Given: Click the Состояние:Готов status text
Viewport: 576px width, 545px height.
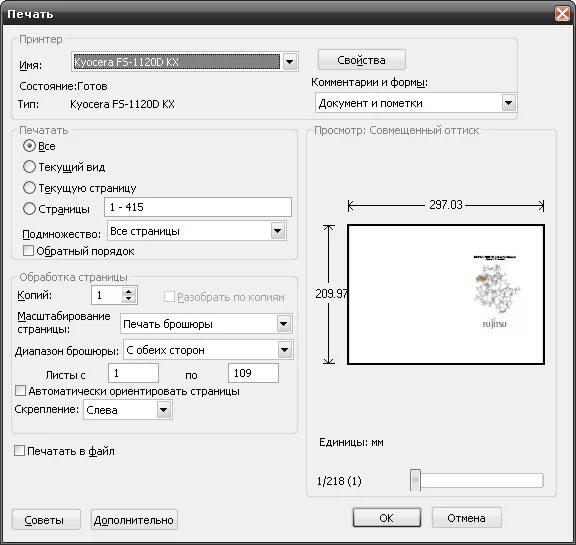Looking at the screenshot, I should click(63, 86).
